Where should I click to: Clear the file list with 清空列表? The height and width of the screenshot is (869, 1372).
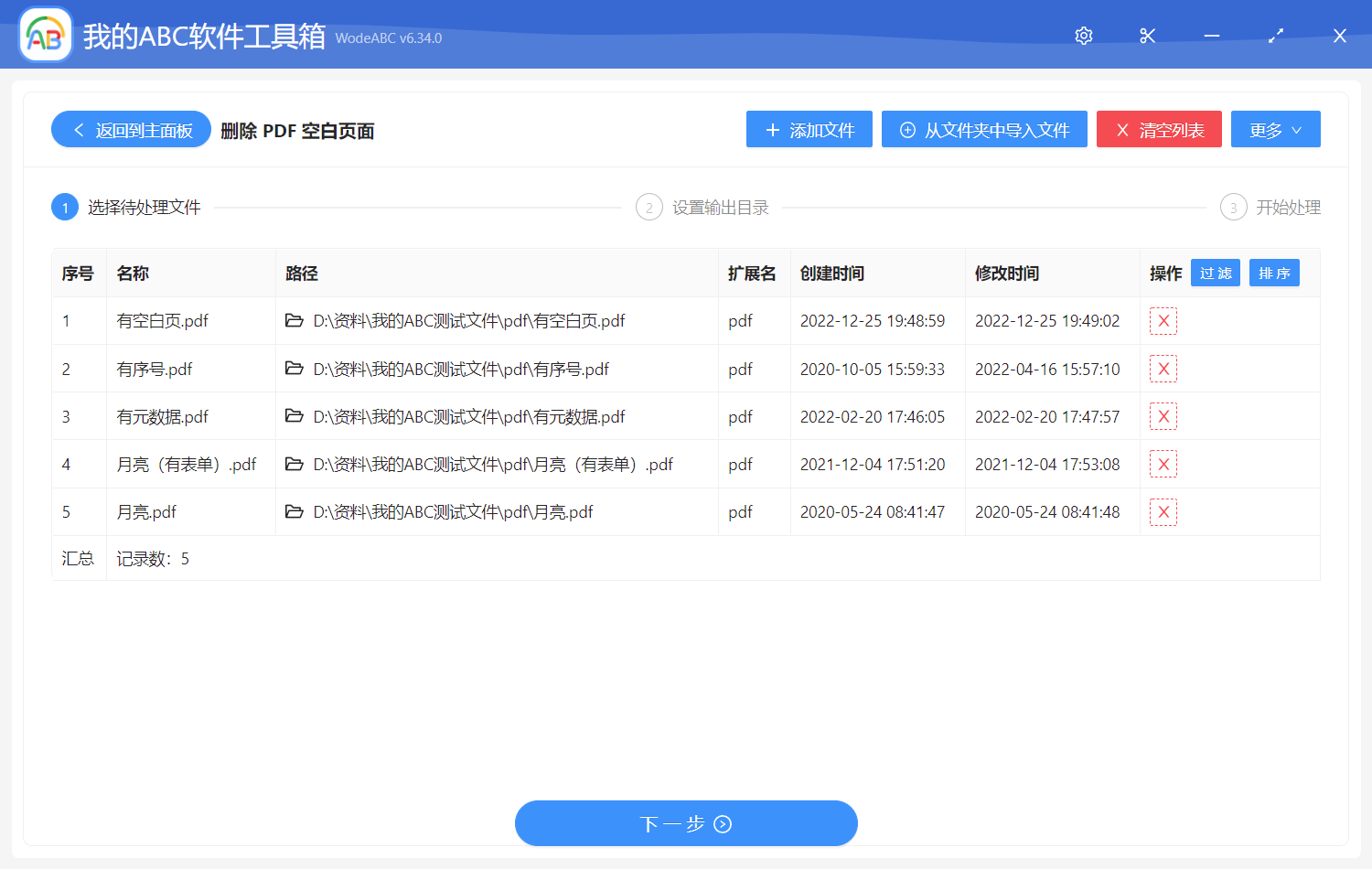(1159, 129)
